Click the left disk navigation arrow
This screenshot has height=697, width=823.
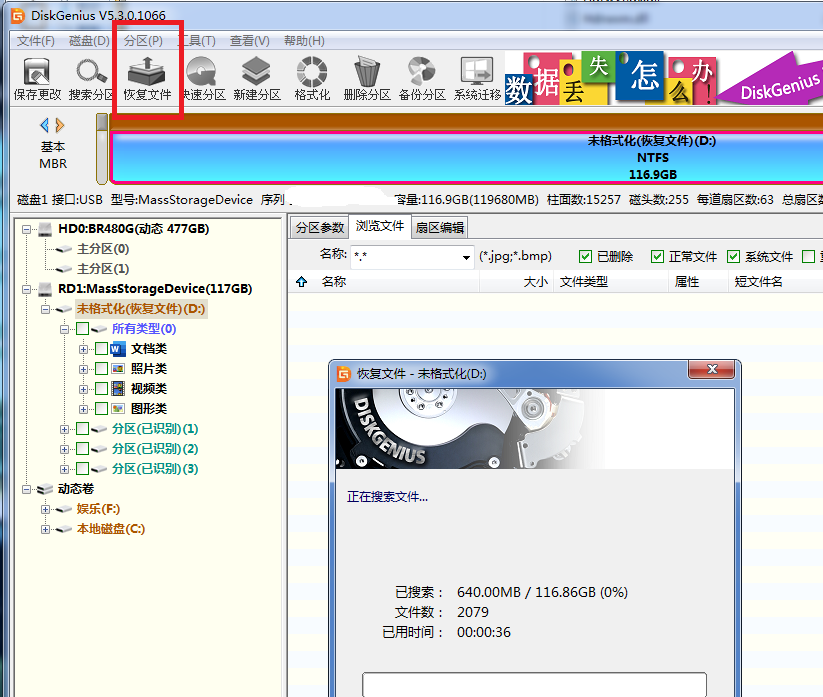tap(45, 125)
